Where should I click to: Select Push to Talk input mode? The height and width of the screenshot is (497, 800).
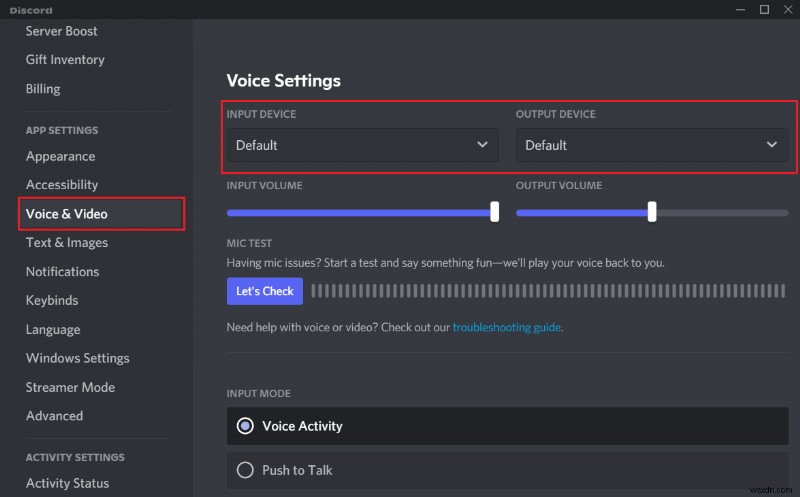pos(245,470)
